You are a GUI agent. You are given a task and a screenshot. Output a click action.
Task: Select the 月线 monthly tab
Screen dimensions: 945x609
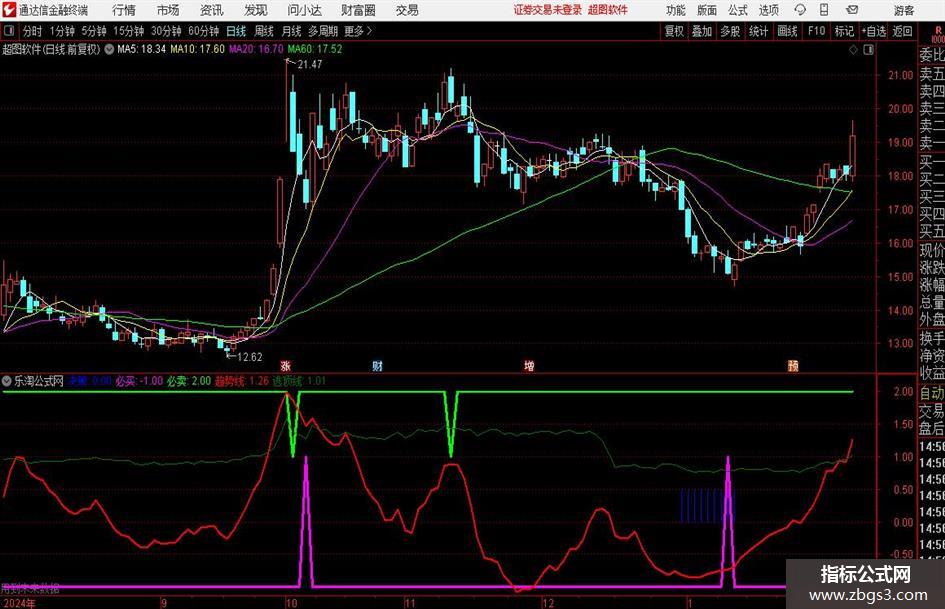(x=291, y=31)
